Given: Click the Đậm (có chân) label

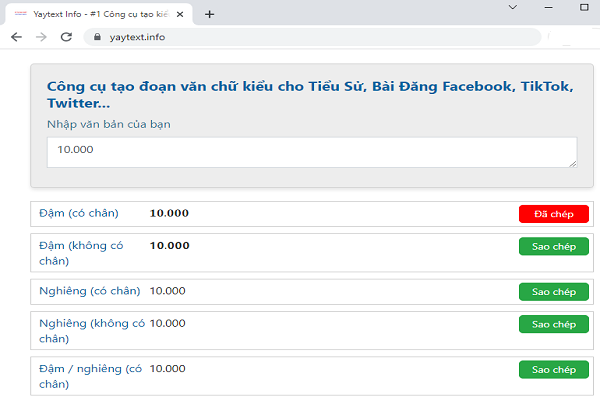Looking at the screenshot, I should [79, 213].
